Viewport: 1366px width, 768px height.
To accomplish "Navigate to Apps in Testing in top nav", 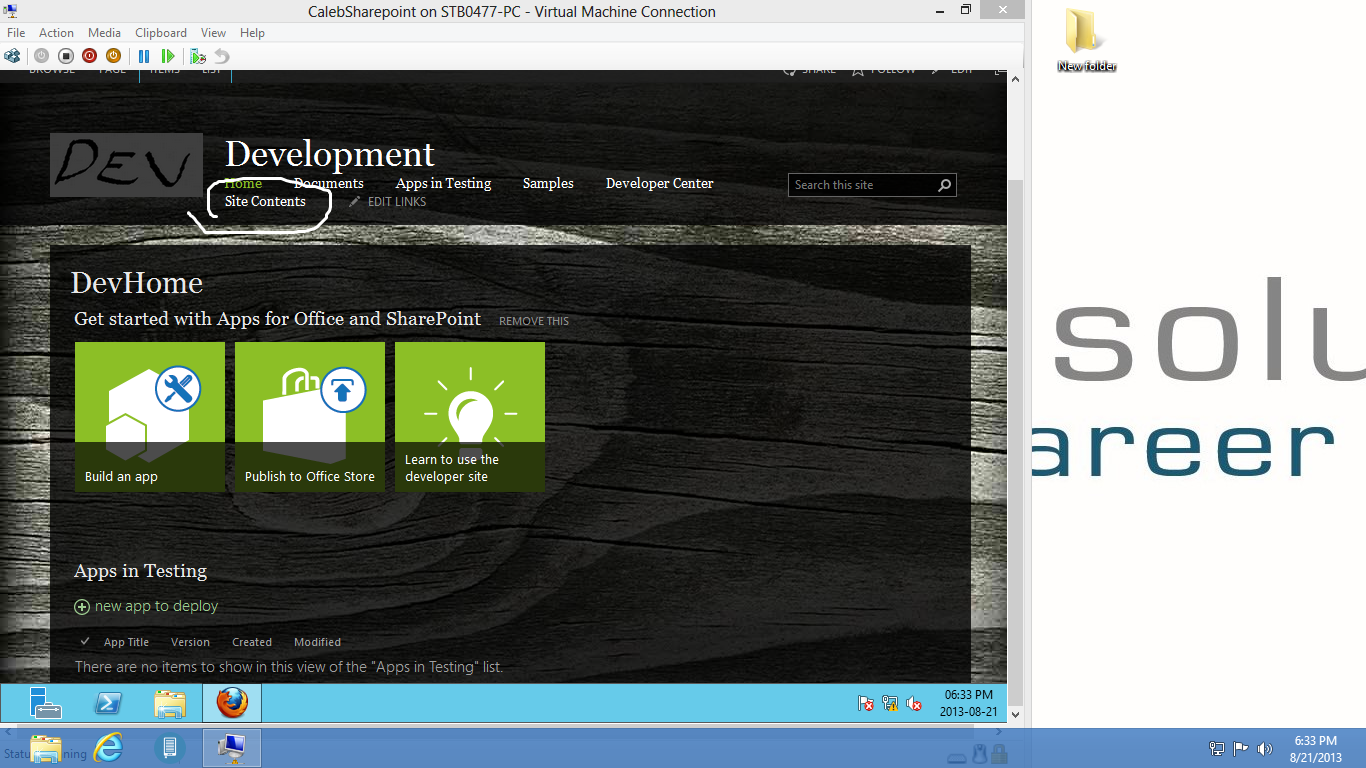I will [x=443, y=183].
